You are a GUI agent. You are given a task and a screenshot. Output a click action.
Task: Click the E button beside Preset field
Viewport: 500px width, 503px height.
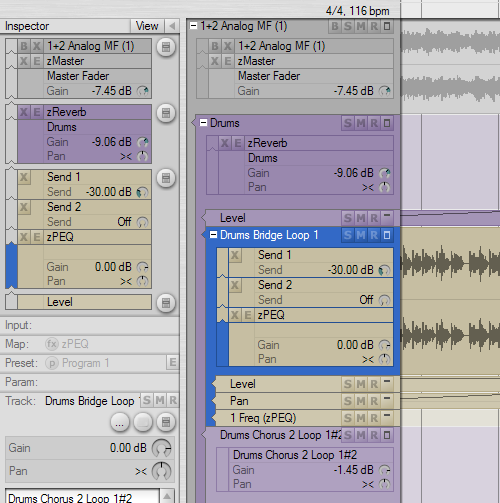pos(172,362)
